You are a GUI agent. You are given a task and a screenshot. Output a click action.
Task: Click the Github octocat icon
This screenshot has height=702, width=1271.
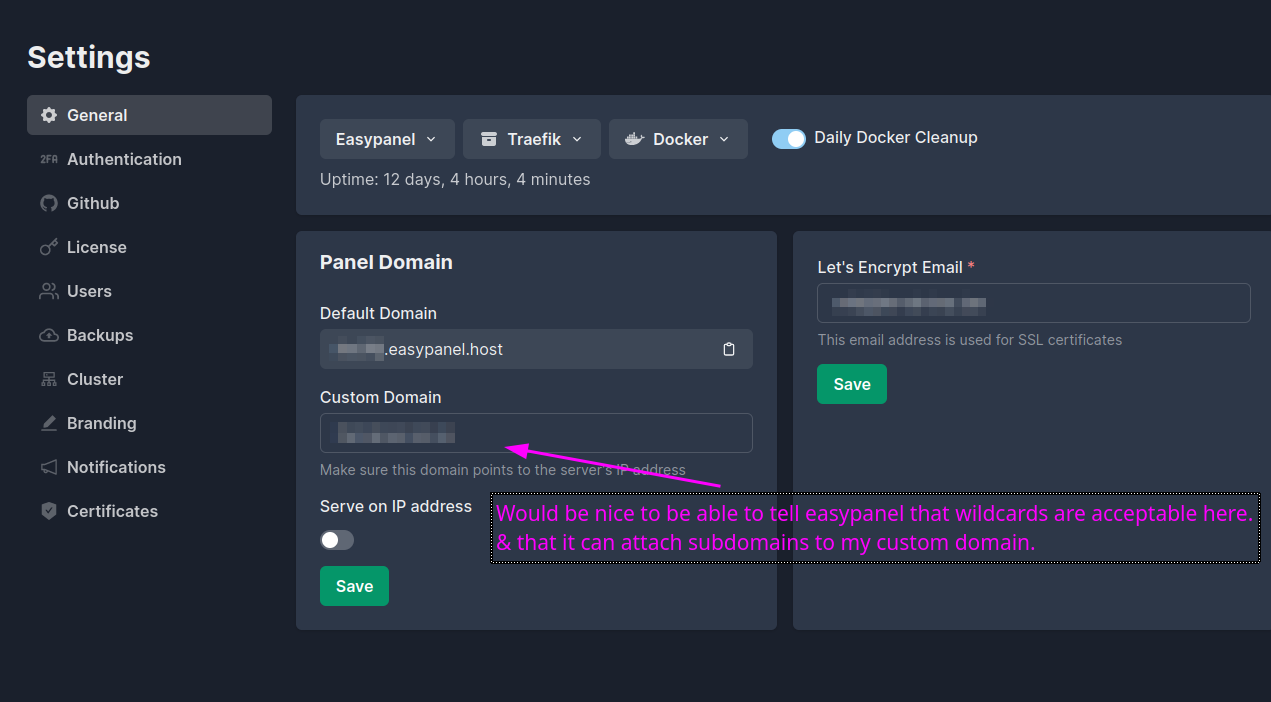(49, 203)
